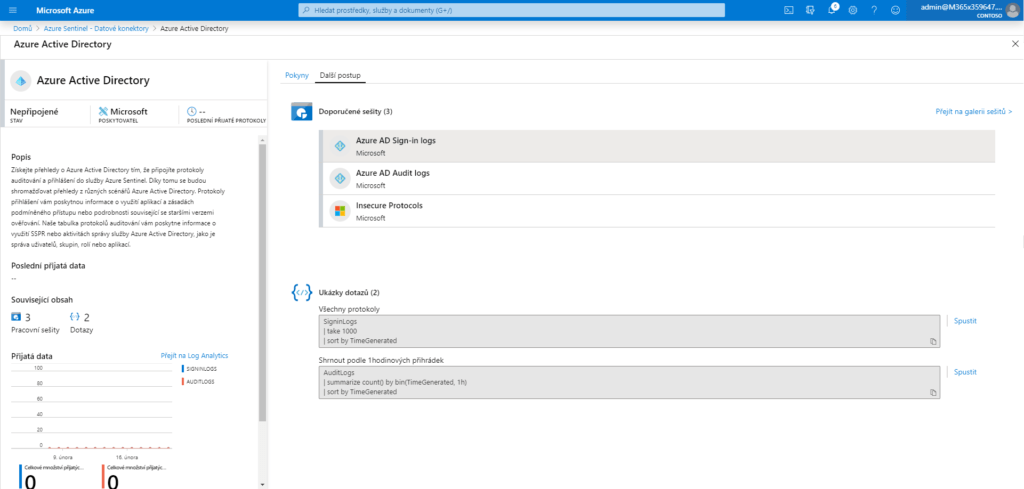Switch to the Pokyny tab

[297, 75]
